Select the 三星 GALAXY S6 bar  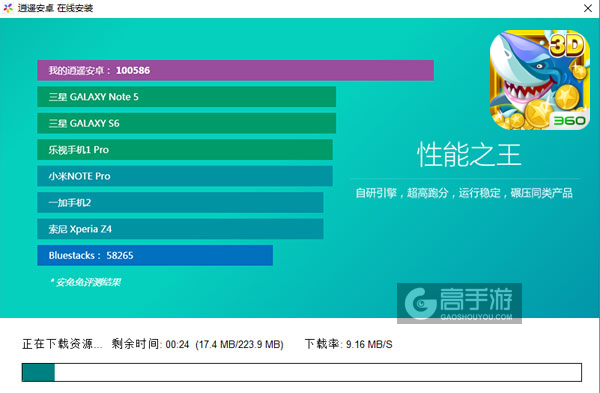(x=187, y=123)
